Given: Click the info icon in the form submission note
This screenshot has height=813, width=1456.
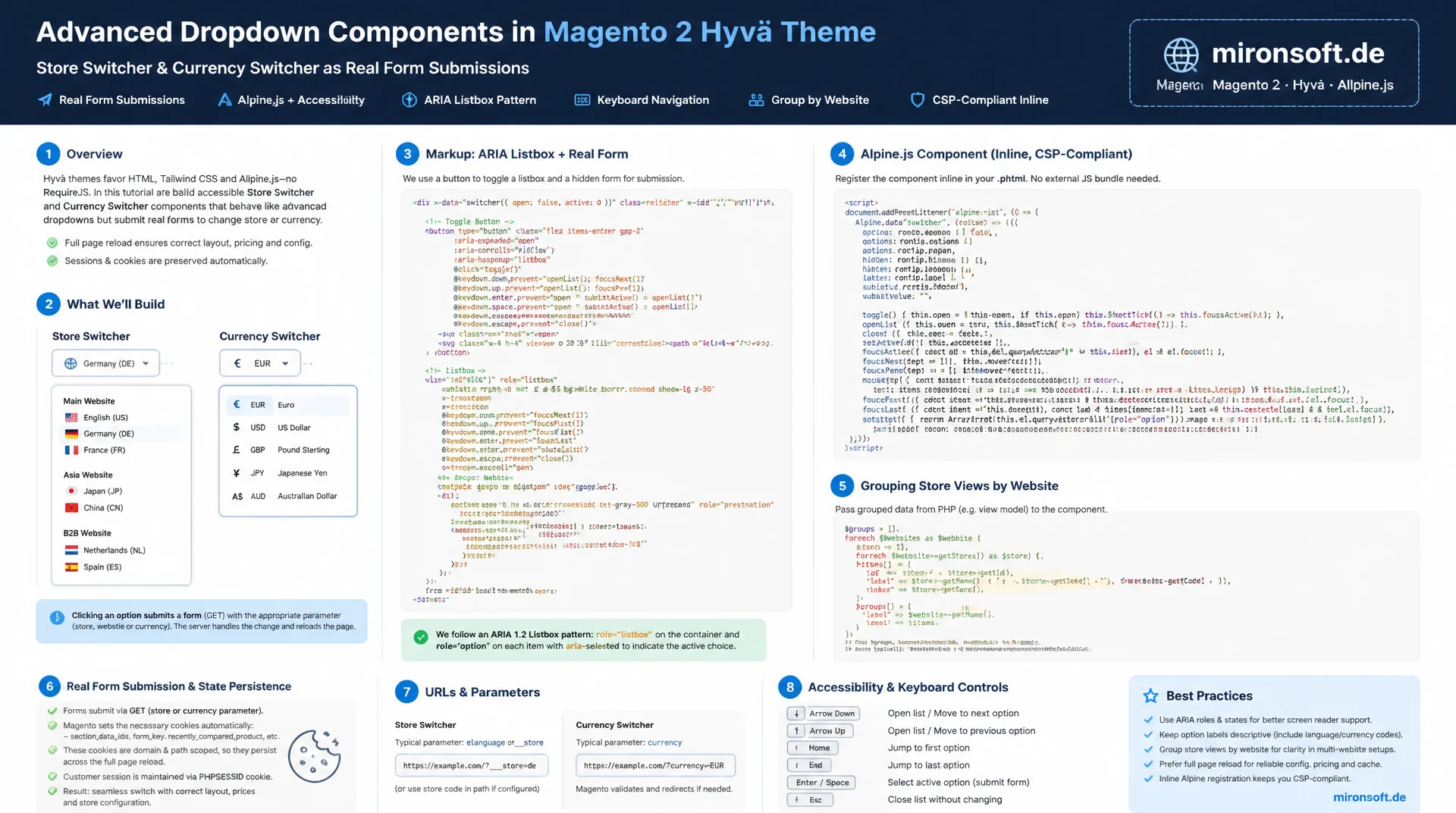Looking at the screenshot, I should 57,618.
